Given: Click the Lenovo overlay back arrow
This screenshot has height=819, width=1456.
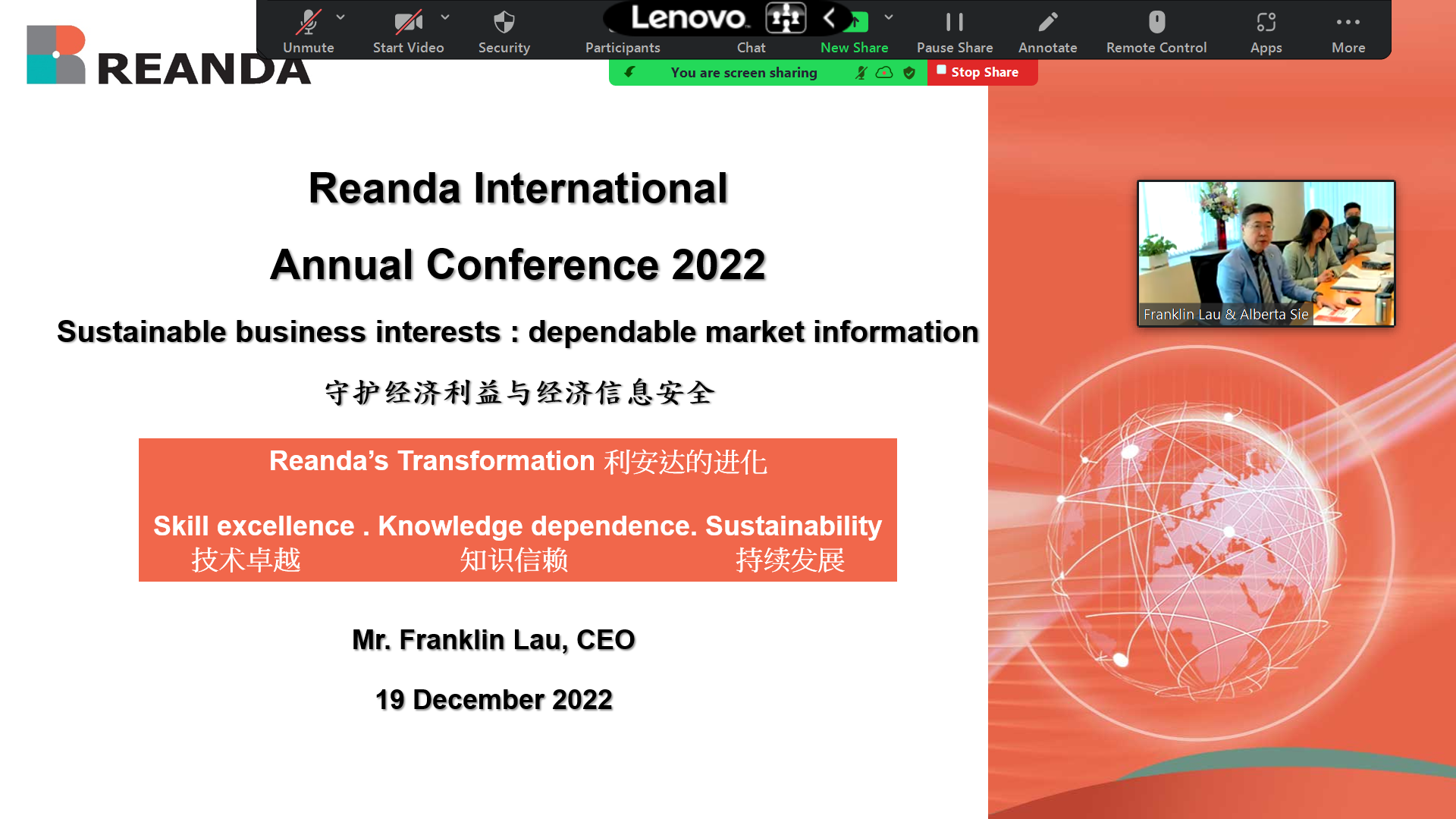Looking at the screenshot, I should tap(829, 17).
